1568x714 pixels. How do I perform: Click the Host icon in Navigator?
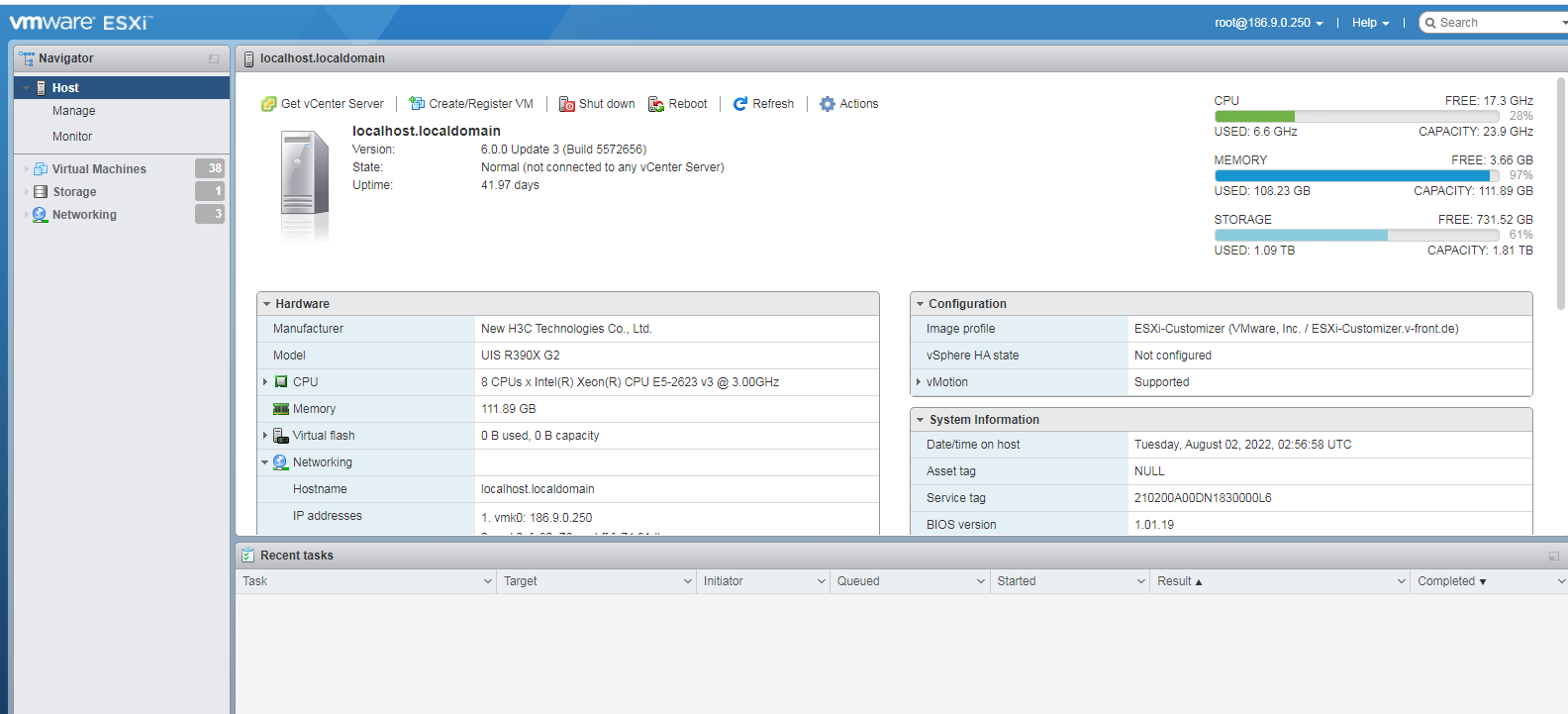point(41,88)
